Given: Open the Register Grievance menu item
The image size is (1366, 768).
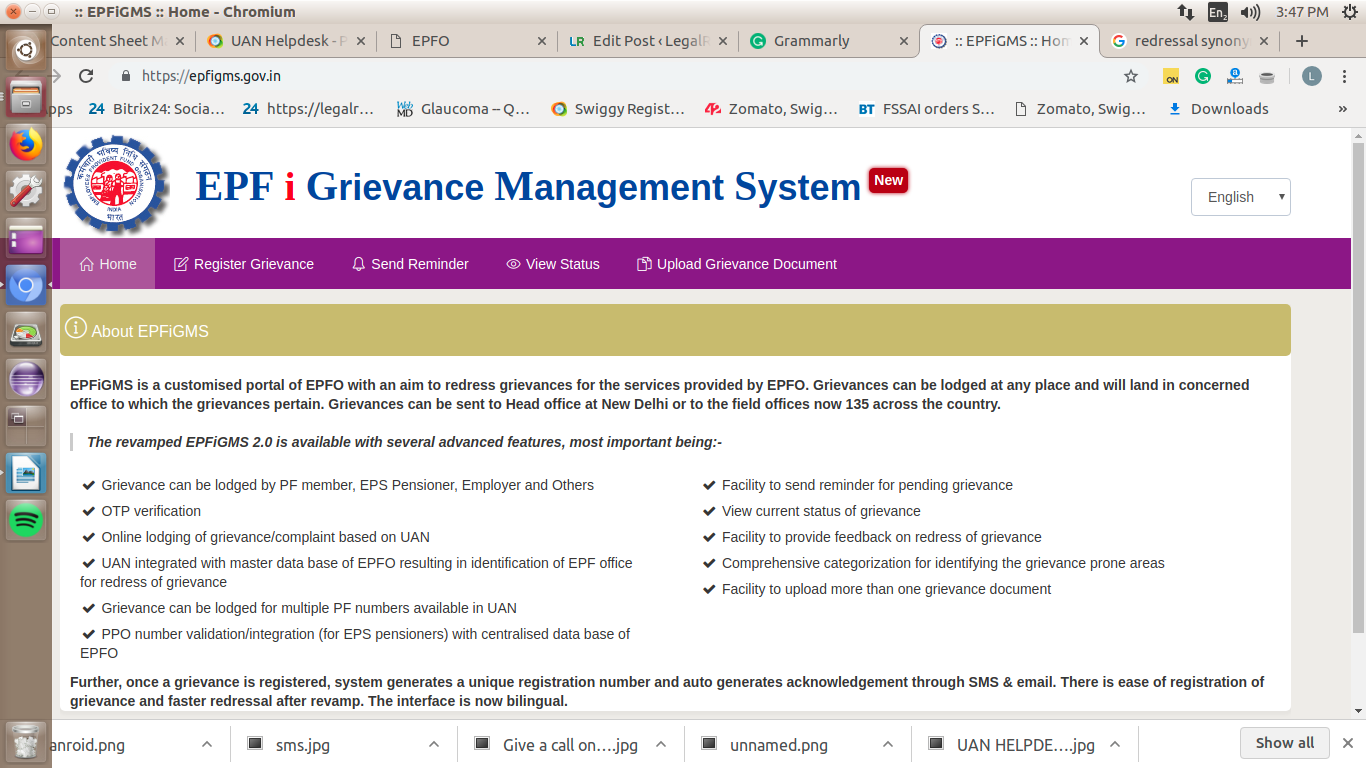Looking at the screenshot, I should (244, 264).
